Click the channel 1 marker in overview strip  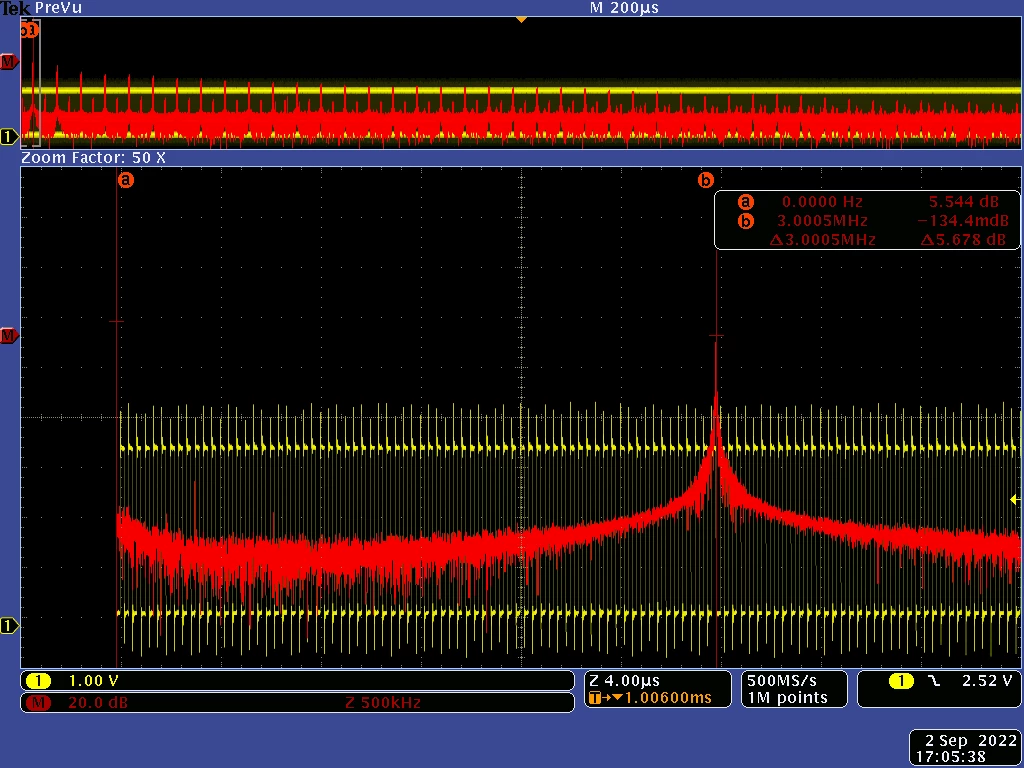coord(8,136)
